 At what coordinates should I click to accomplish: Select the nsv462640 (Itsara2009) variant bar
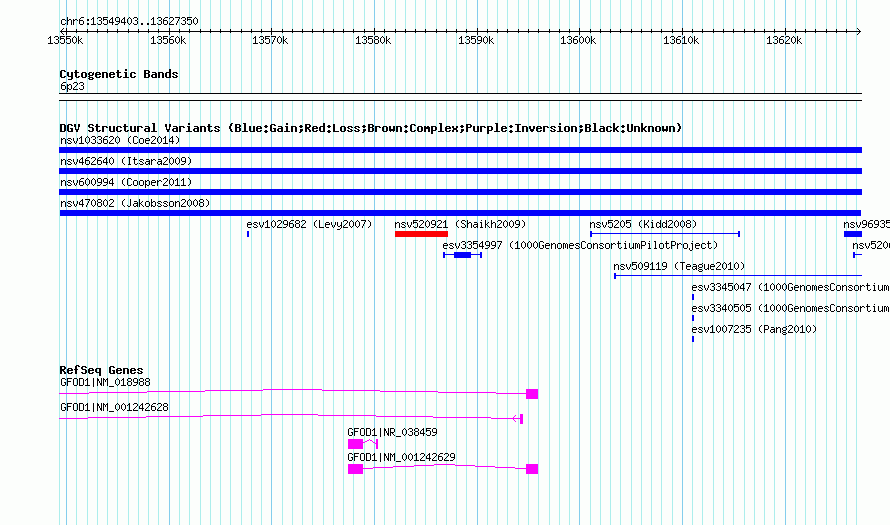[x=460, y=171]
